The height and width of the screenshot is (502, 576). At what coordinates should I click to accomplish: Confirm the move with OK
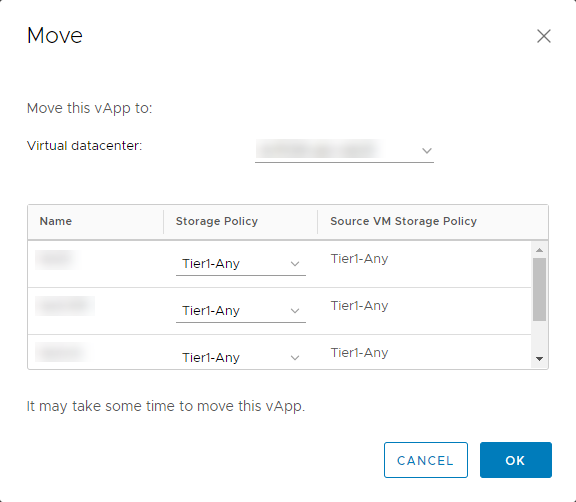click(516, 460)
